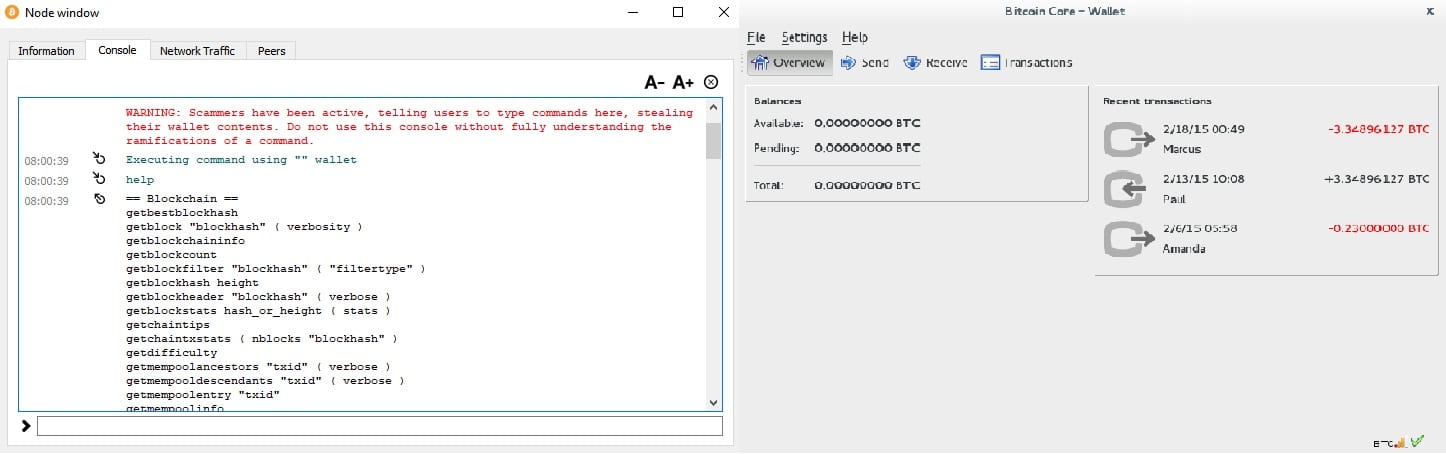Click the console scrollbar up arrow
This screenshot has height=454, width=1446.
coord(713,107)
